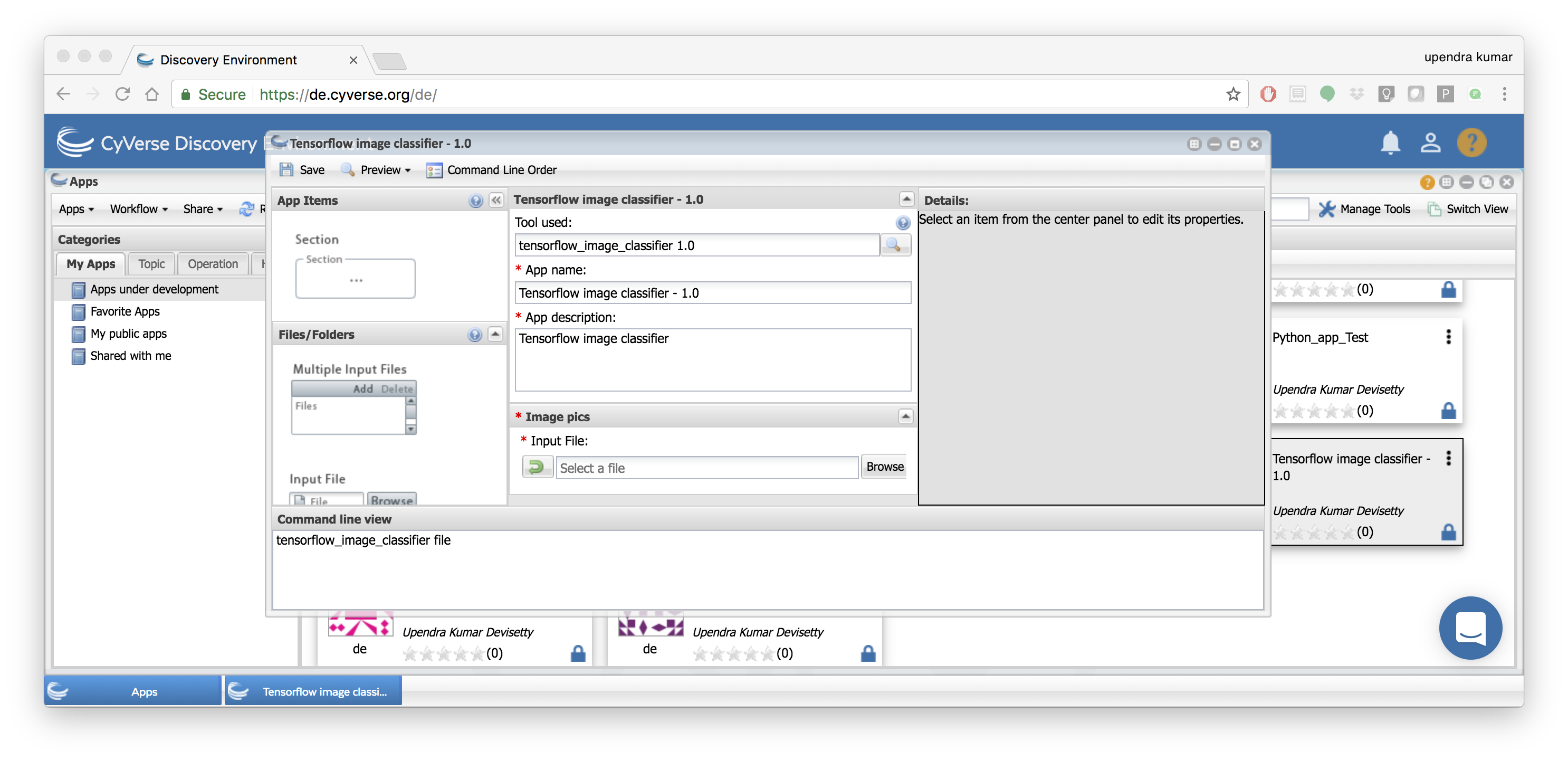Open the orange help question icon

click(x=1471, y=143)
